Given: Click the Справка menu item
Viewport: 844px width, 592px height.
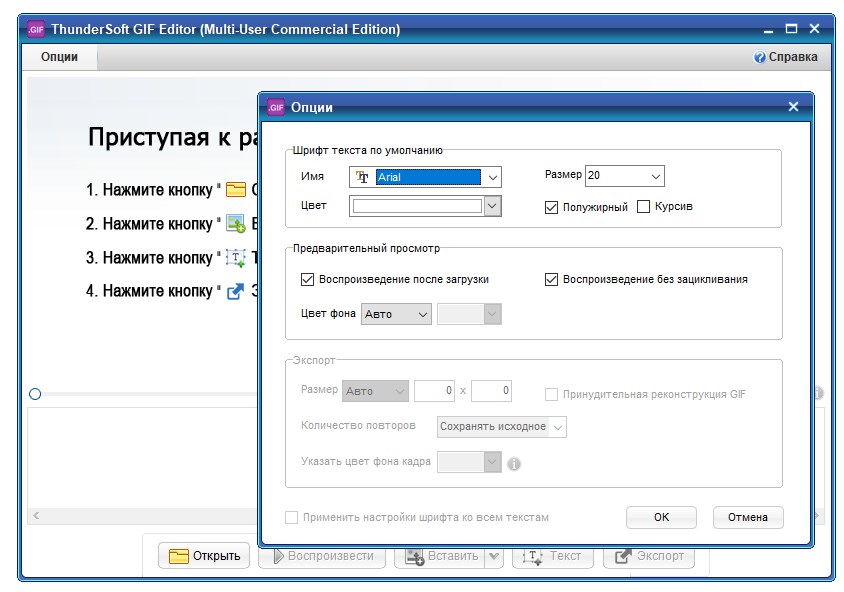Looking at the screenshot, I should tap(790, 56).
